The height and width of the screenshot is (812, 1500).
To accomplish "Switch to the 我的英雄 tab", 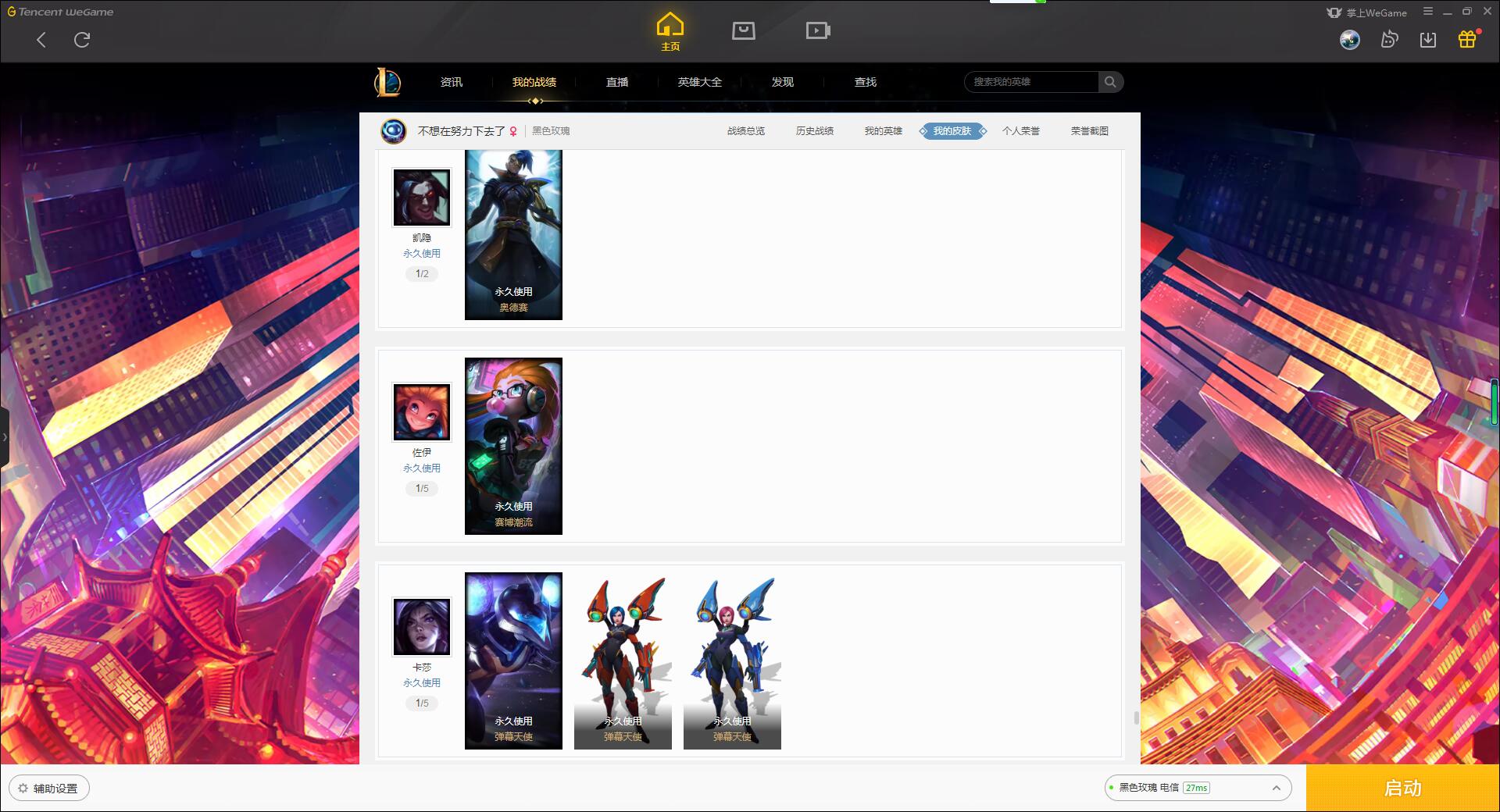I will 884,131.
